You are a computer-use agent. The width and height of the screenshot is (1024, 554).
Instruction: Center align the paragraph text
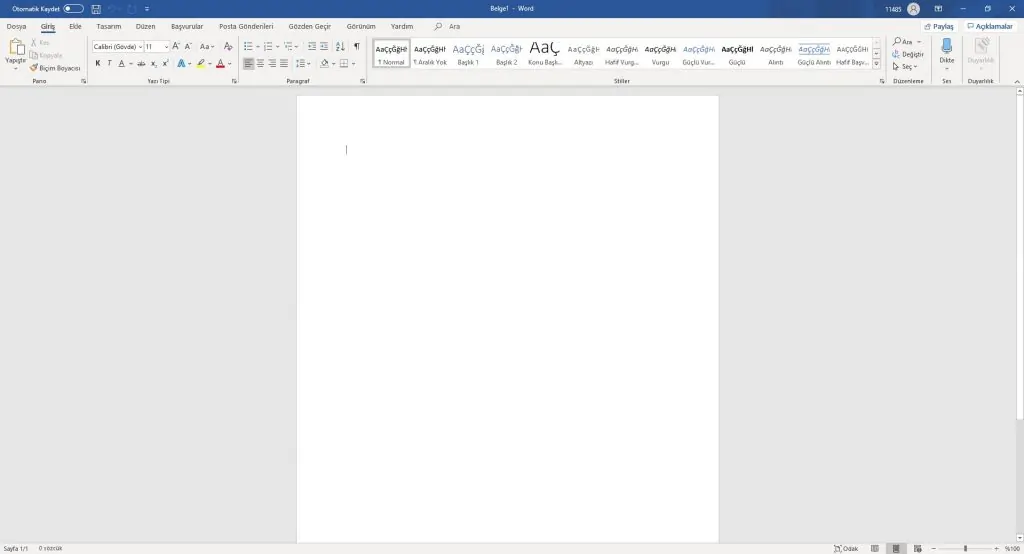pos(260,63)
